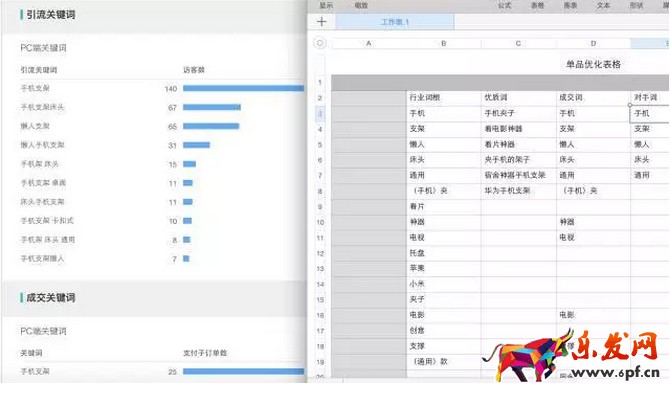Click the 成交关键词 section heading

(50, 297)
